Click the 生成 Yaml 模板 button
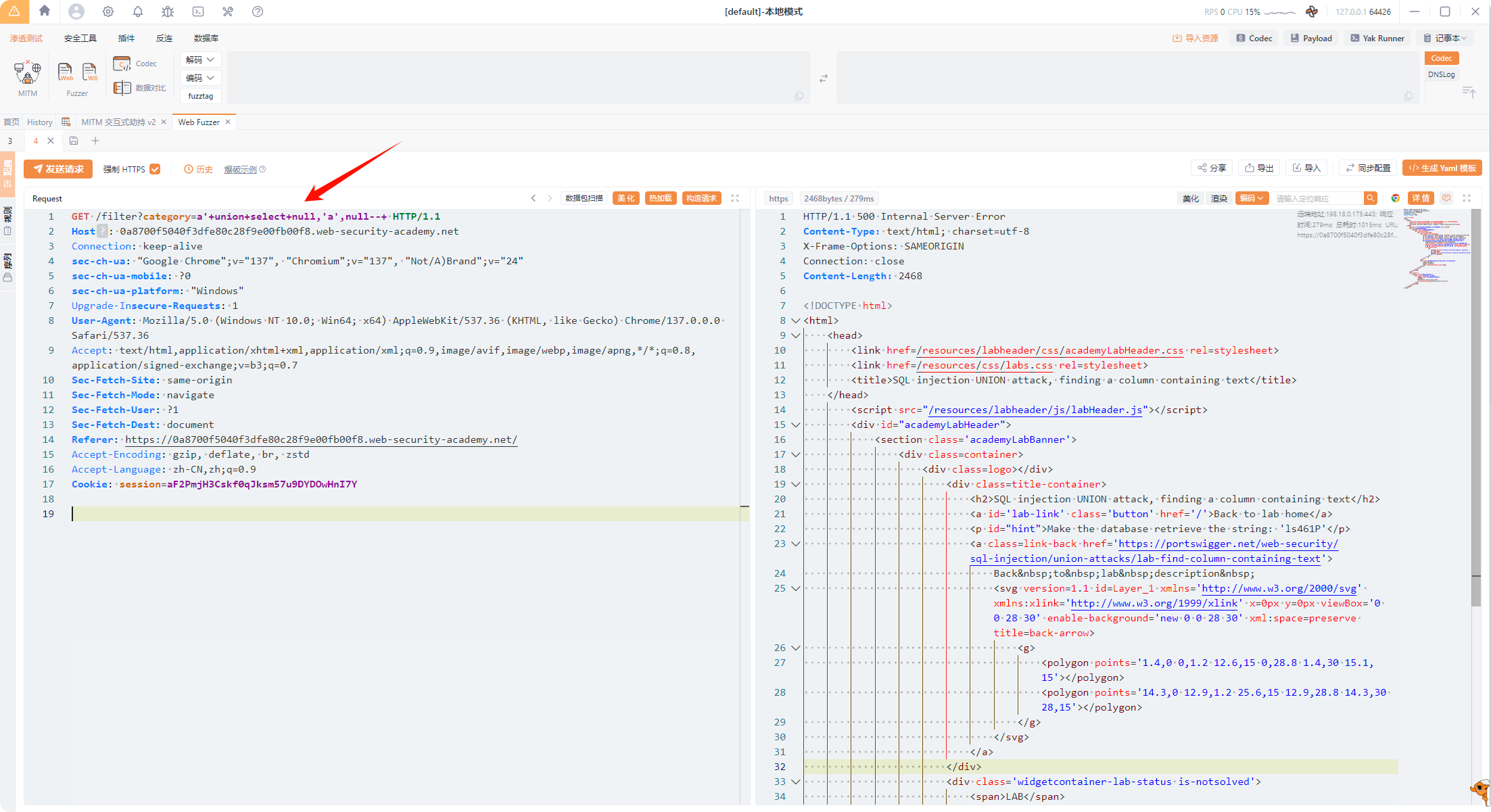 click(1442, 168)
